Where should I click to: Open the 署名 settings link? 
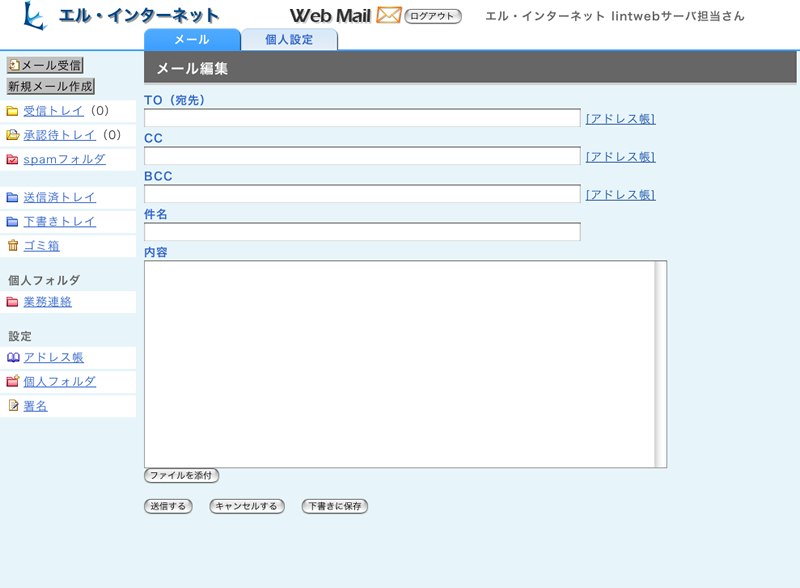[x=35, y=406]
